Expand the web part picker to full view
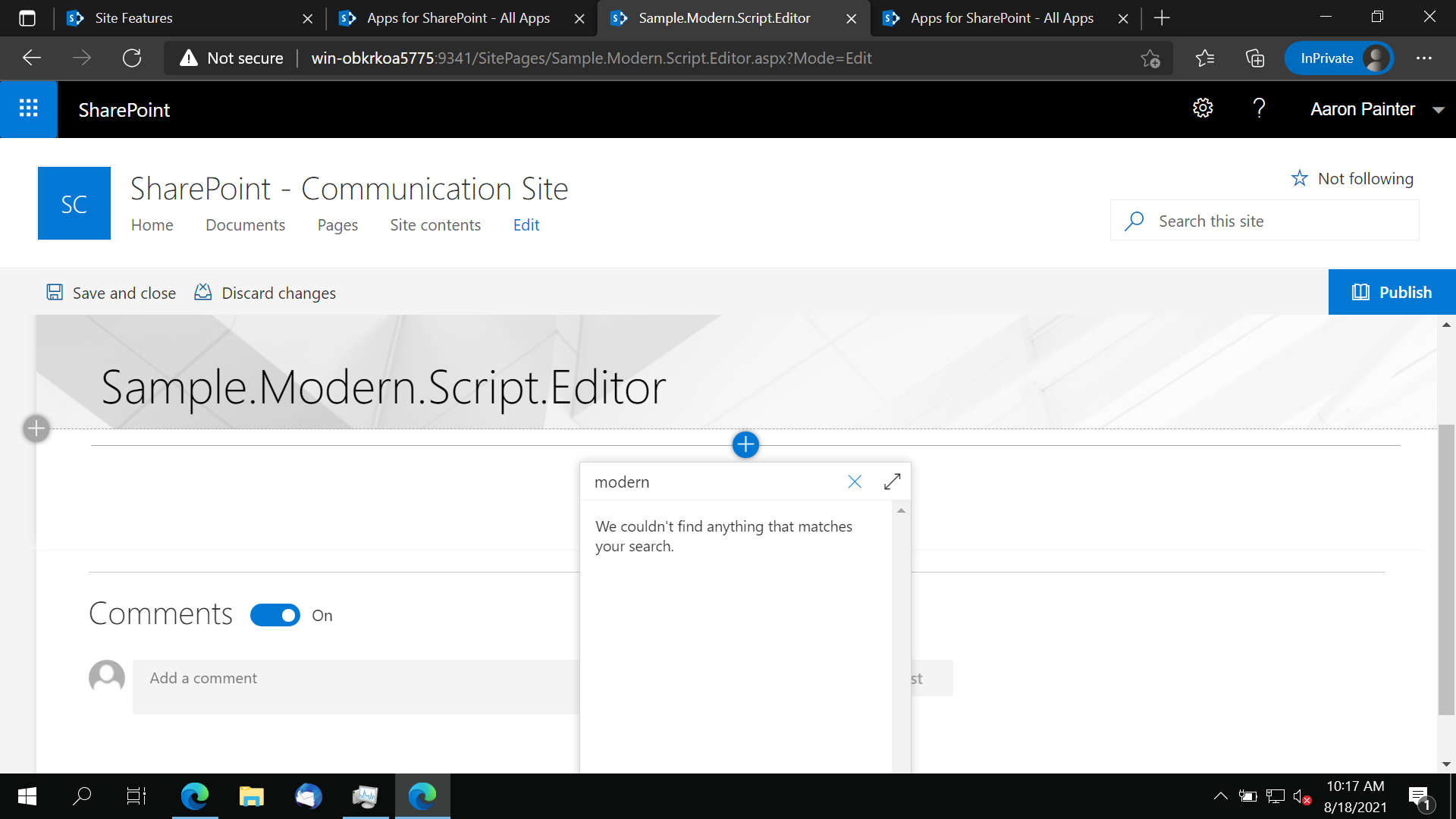 [x=892, y=482]
